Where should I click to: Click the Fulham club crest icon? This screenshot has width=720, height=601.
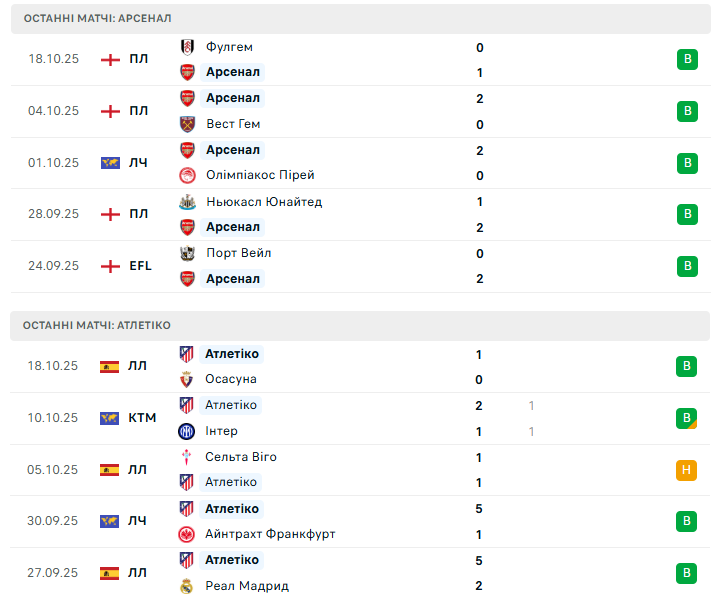coord(187,47)
